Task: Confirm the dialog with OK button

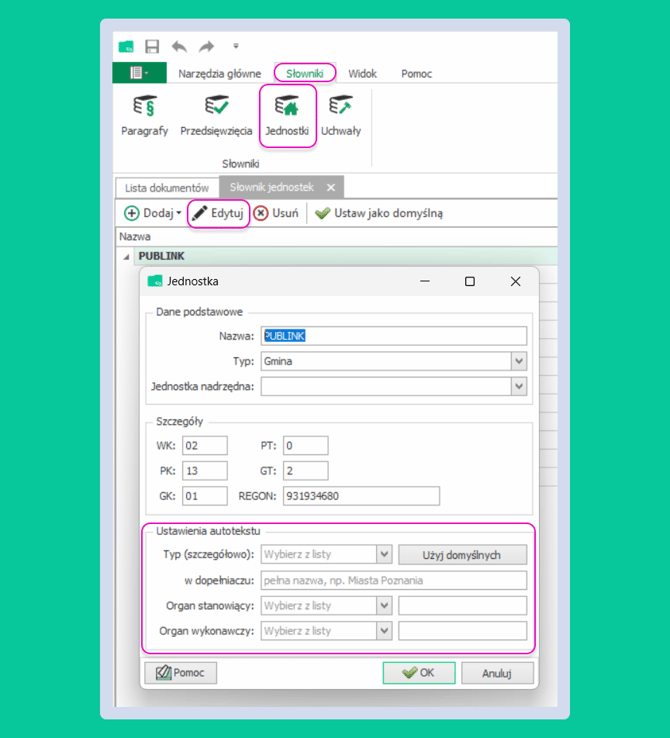Action: click(x=419, y=673)
